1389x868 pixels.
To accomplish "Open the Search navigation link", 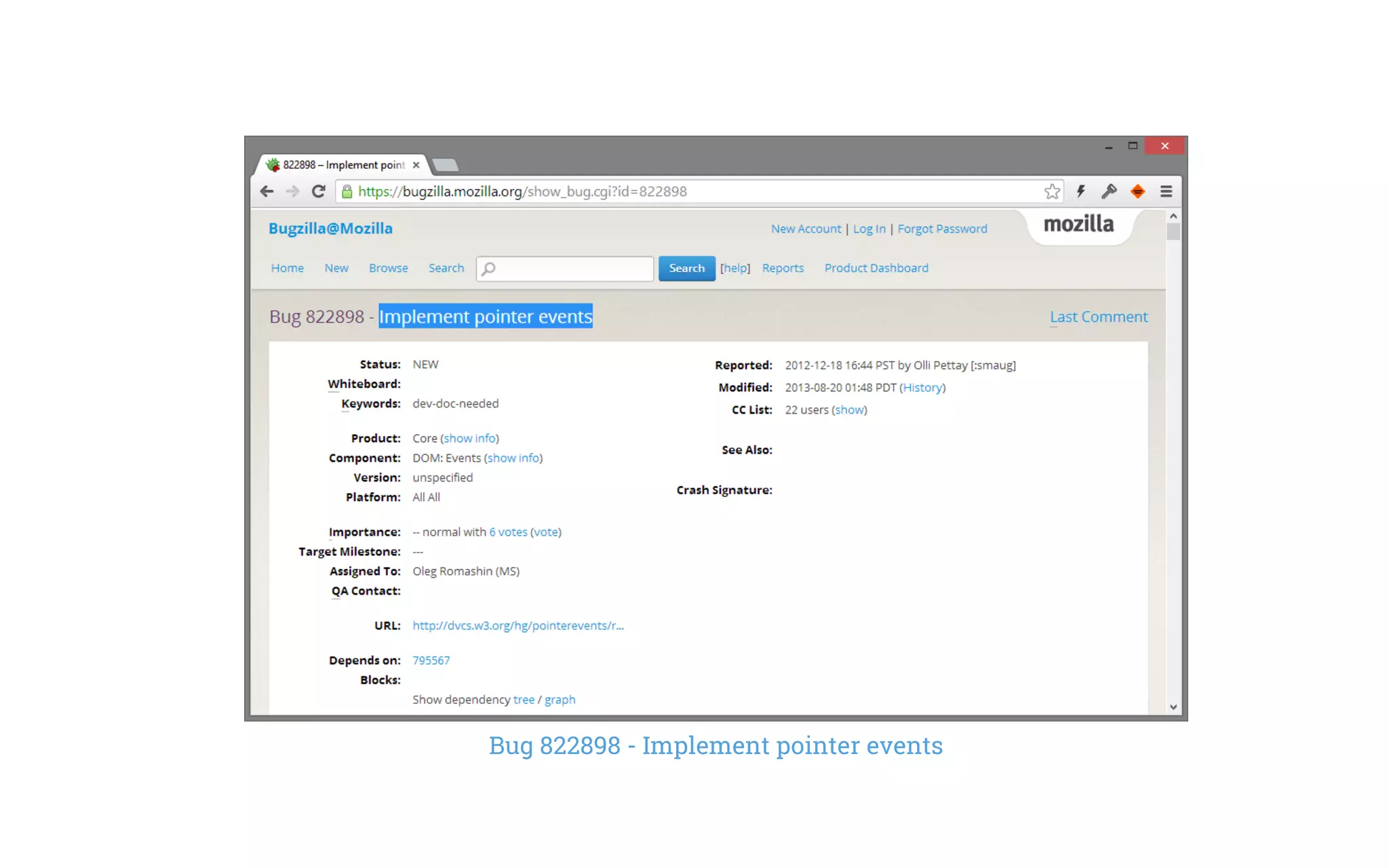I will 446,268.
